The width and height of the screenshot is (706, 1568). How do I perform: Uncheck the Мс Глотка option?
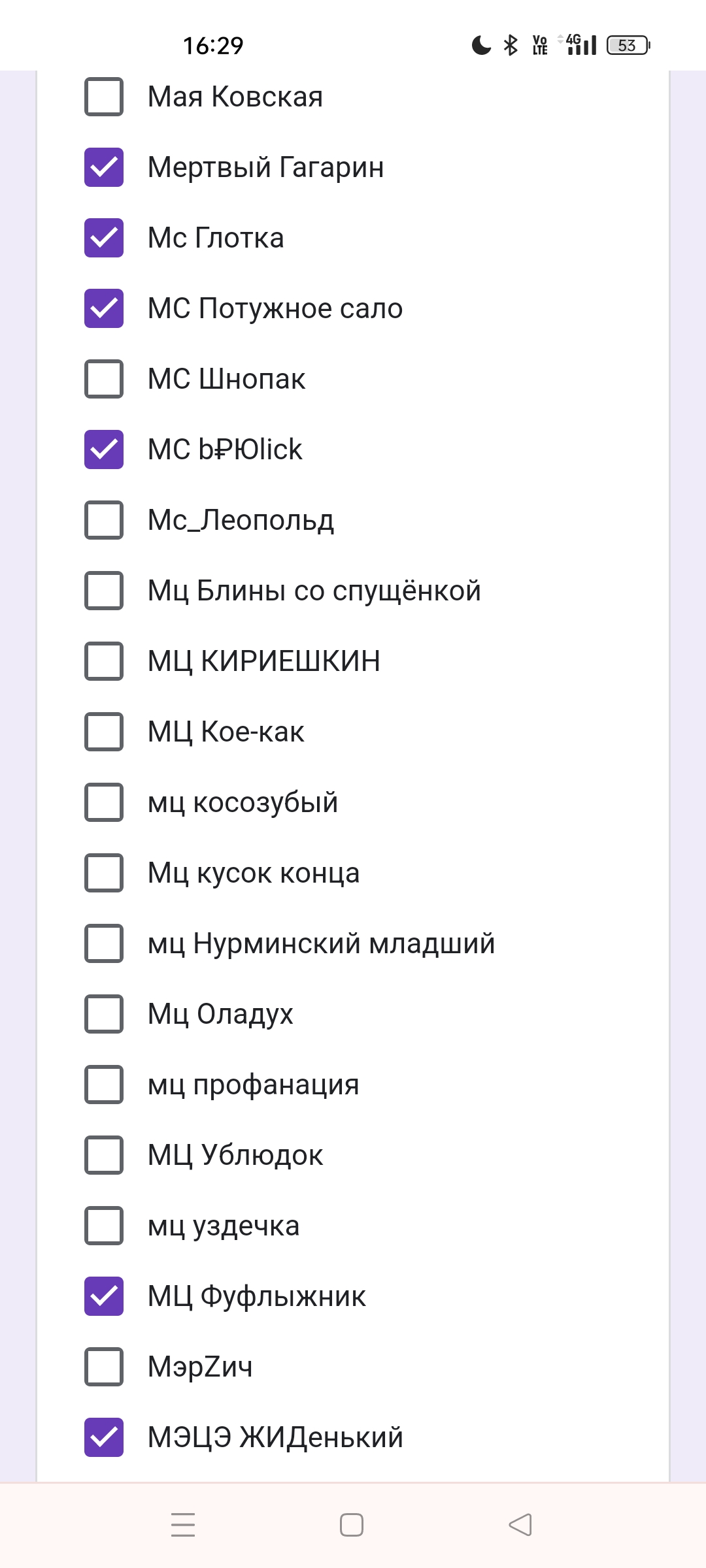pyautogui.click(x=104, y=238)
